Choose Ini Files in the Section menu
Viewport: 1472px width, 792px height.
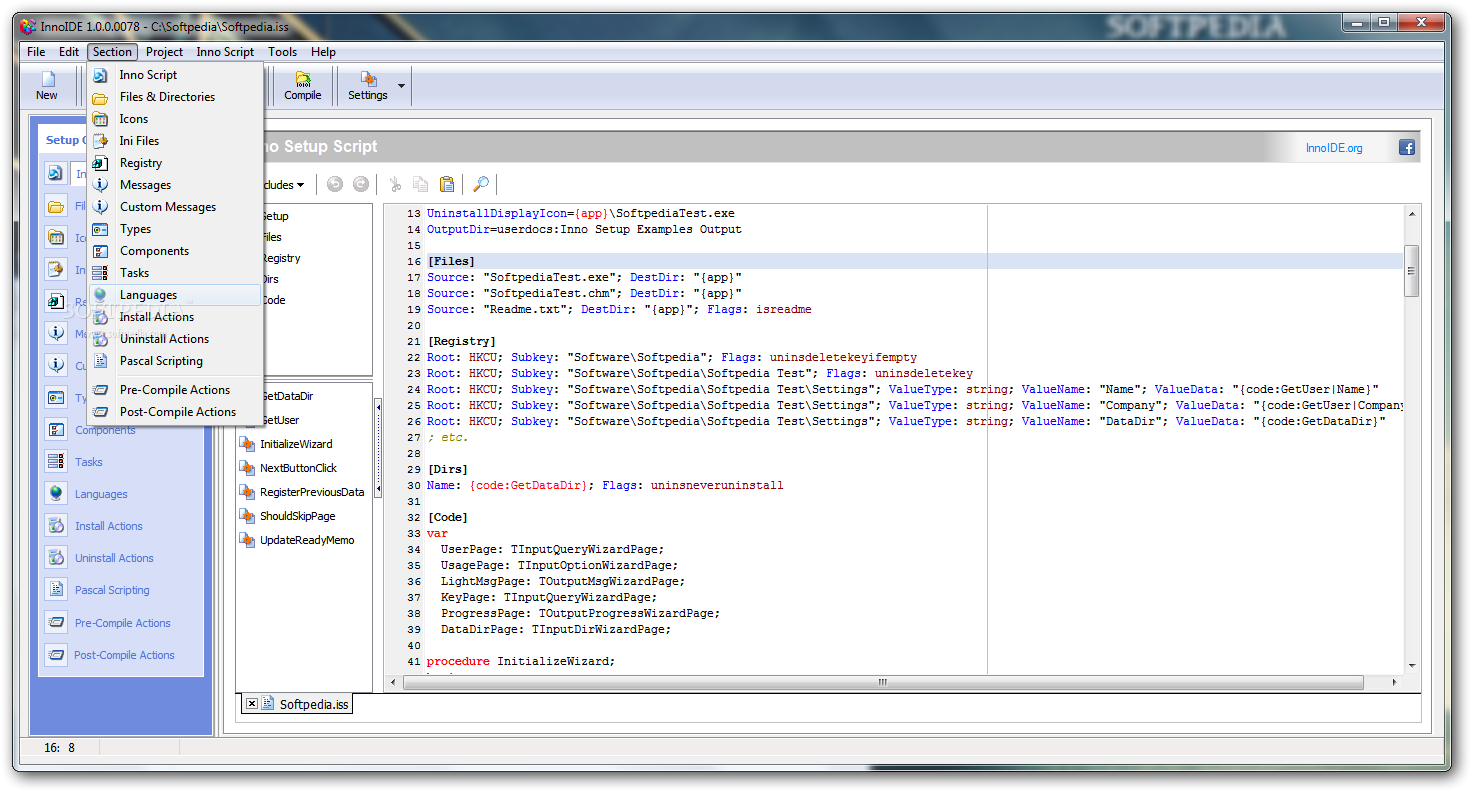click(176, 141)
